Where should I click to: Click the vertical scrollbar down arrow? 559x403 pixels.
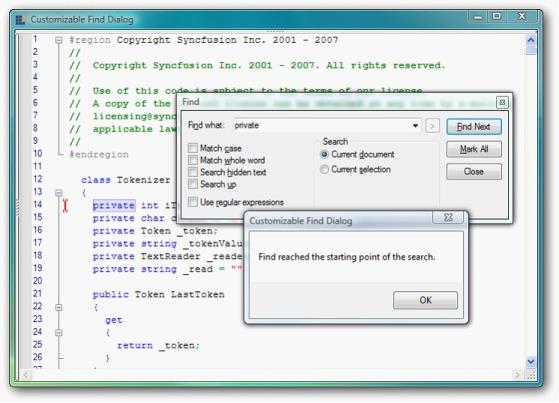click(531, 362)
